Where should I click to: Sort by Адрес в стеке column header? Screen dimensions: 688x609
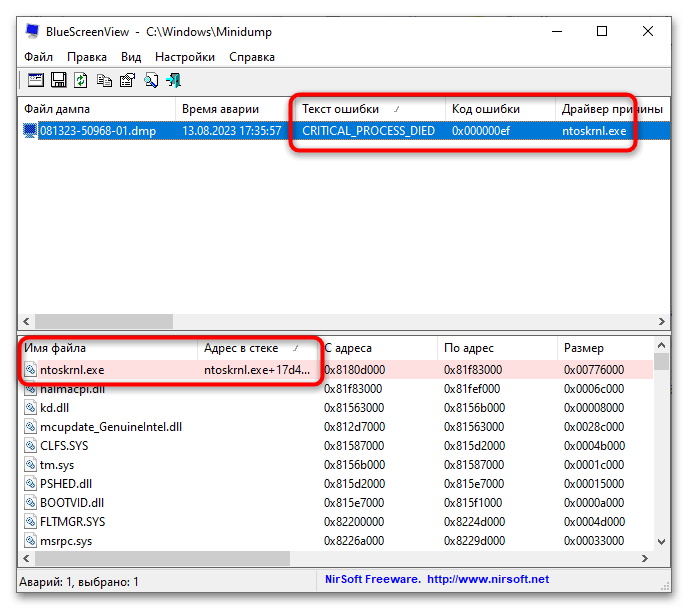point(259,348)
